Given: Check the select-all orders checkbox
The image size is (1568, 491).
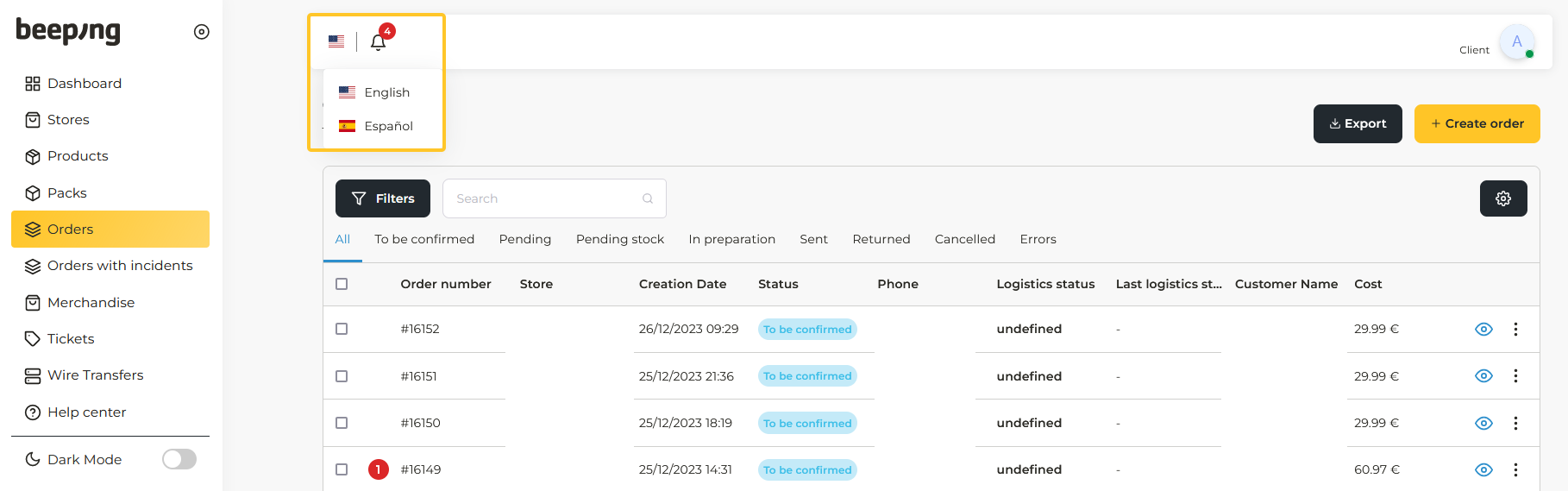Looking at the screenshot, I should [x=342, y=284].
